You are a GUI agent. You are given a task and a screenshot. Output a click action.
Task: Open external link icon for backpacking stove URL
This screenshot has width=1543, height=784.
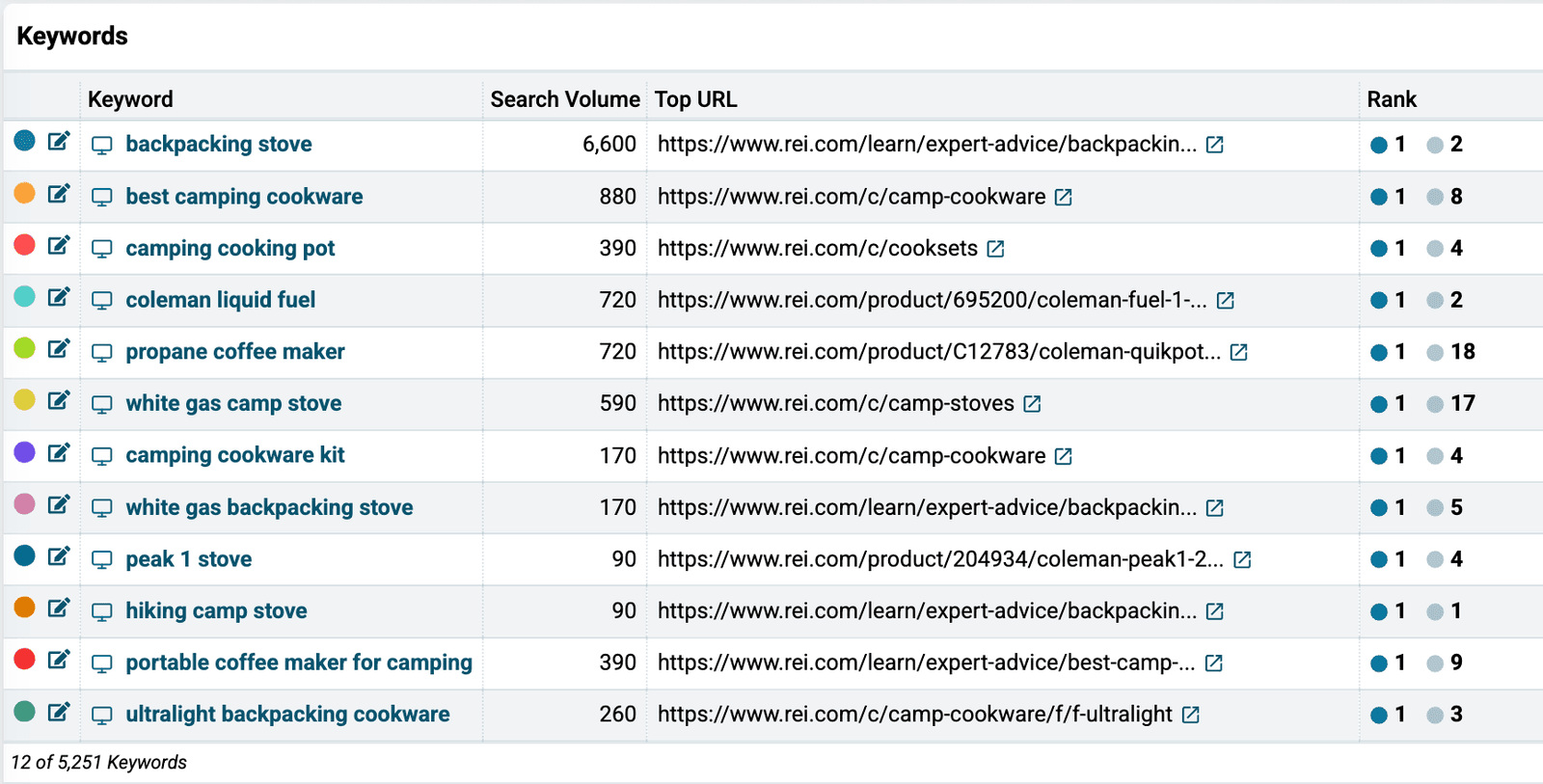point(1215,145)
